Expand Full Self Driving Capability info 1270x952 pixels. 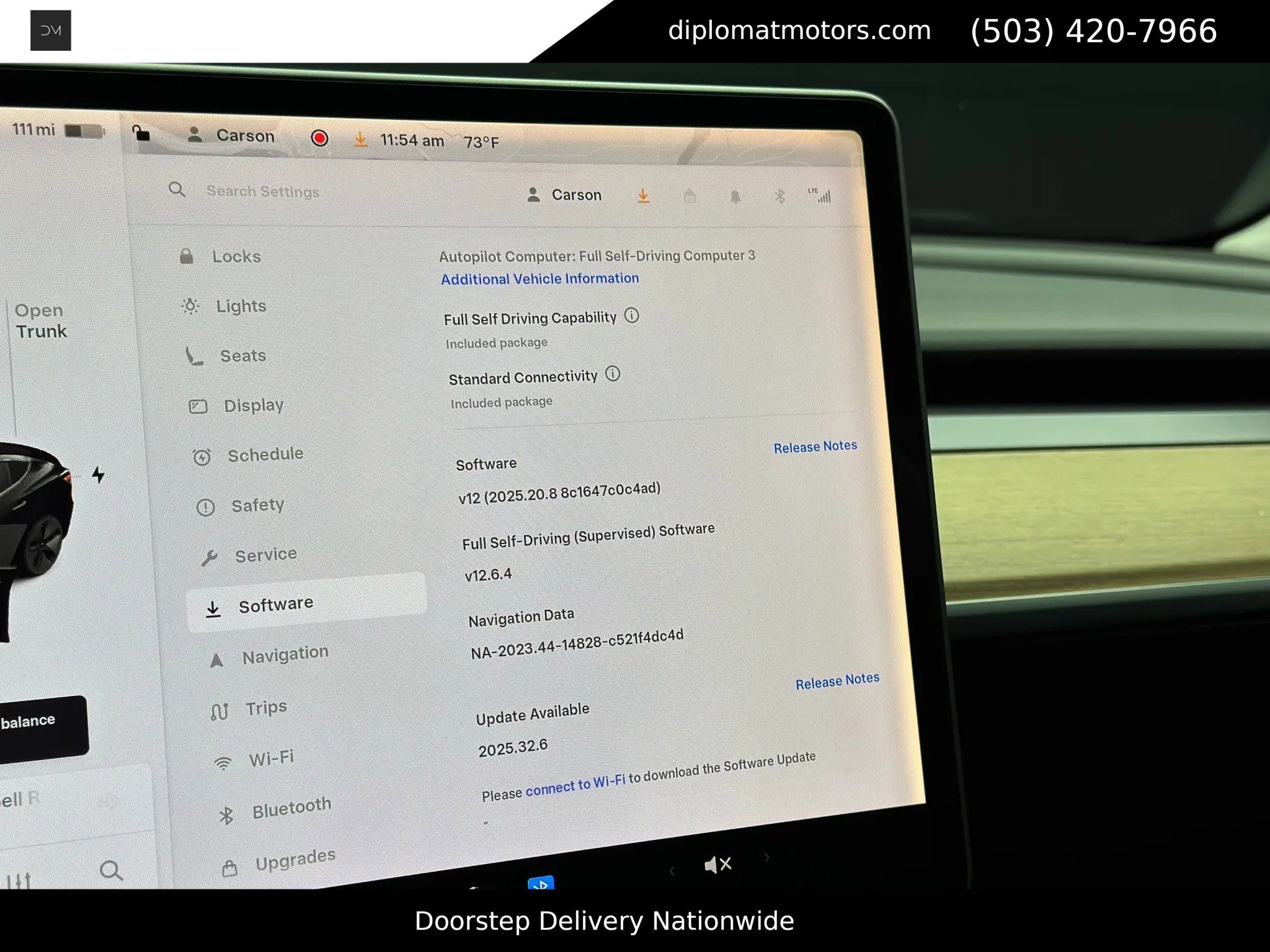point(632,316)
